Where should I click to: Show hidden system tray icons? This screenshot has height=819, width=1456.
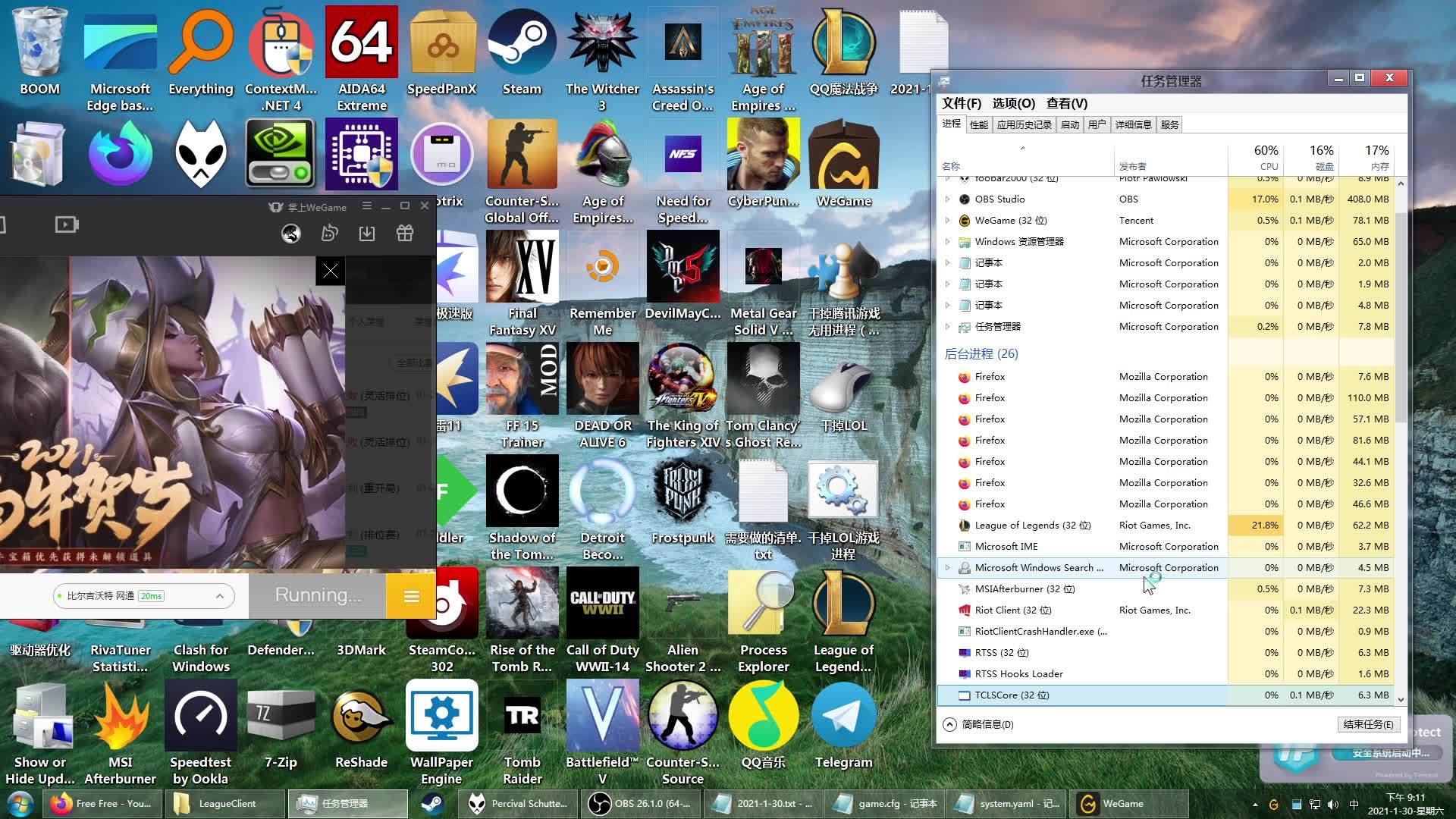1255,805
